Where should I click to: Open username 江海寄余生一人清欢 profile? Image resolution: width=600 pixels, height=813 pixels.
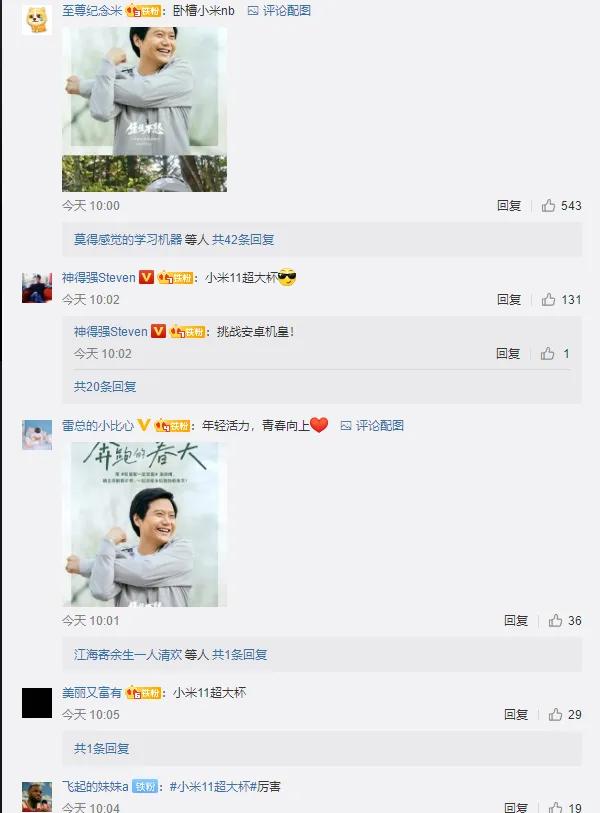click(128, 655)
